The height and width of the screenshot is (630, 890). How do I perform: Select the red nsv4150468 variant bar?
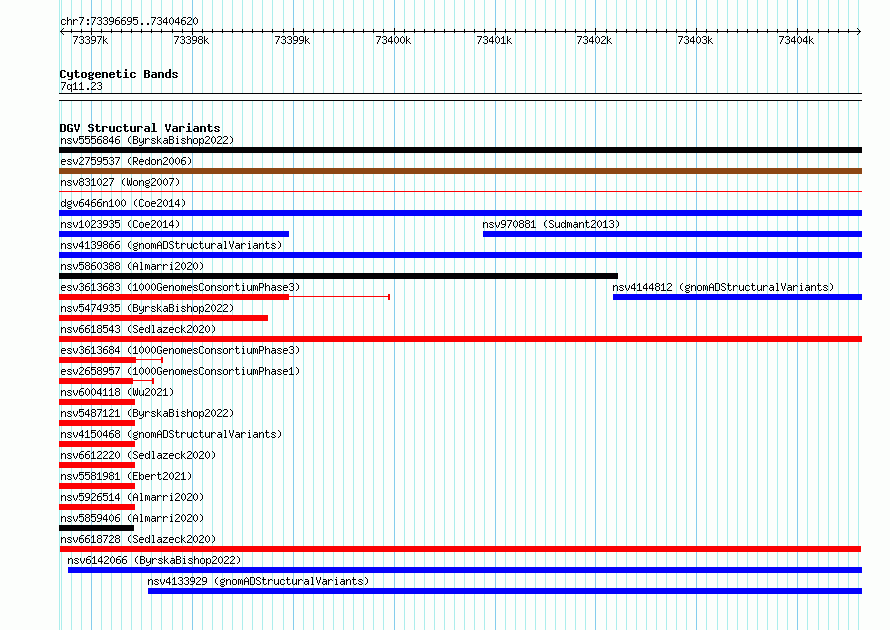97,444
